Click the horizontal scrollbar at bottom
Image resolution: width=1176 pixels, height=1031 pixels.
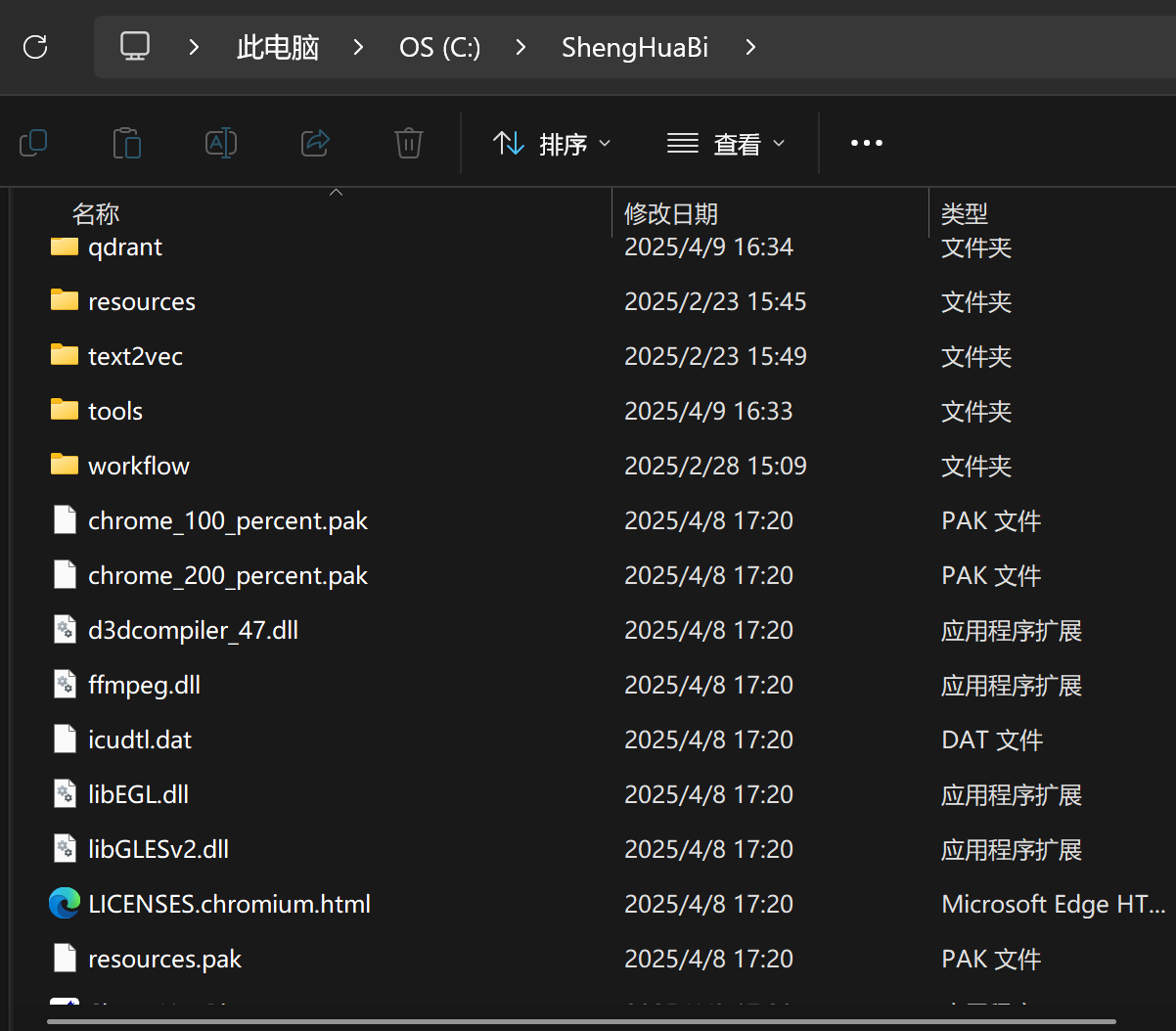pyautogui.click(x=581, y=1023)
